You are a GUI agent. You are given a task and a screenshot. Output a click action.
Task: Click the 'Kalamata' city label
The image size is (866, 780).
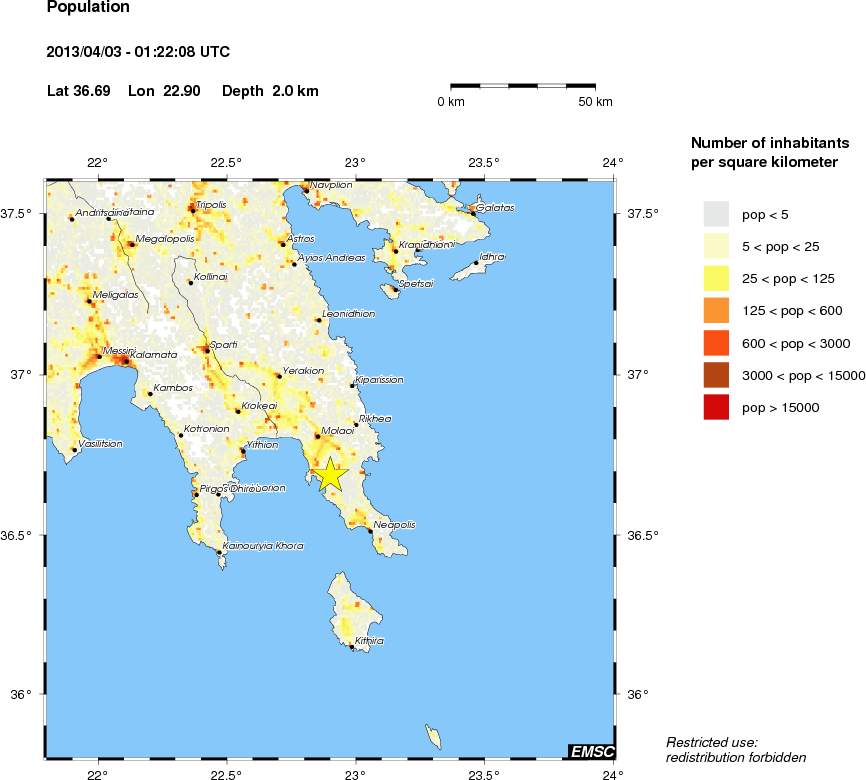154,355
